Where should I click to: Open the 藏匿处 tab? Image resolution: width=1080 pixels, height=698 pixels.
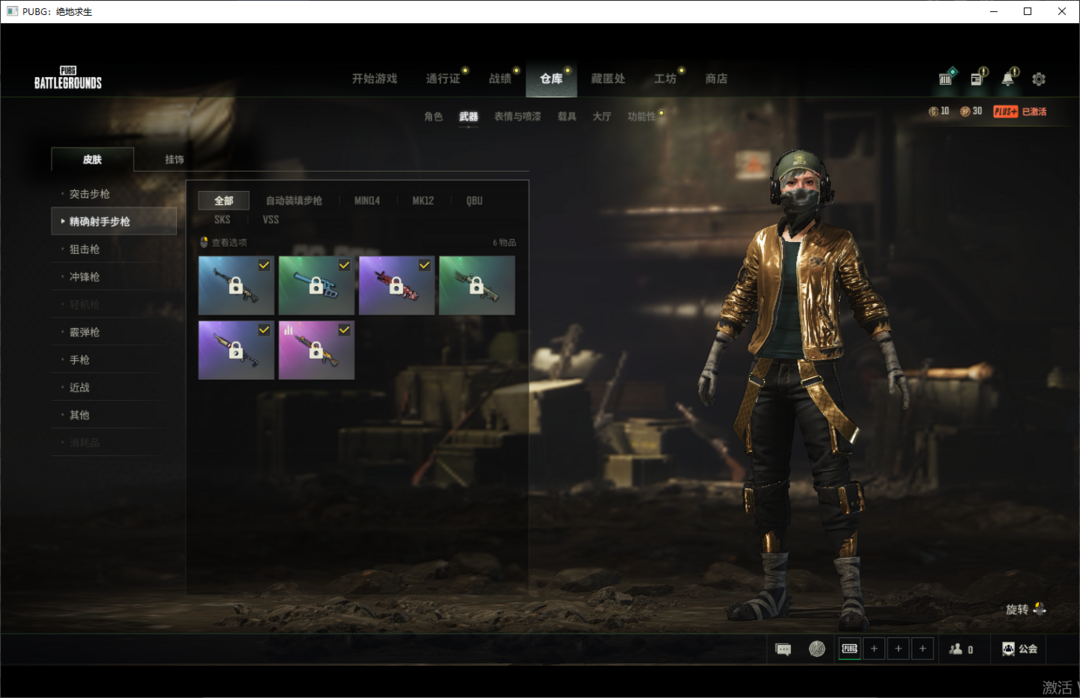608,79
